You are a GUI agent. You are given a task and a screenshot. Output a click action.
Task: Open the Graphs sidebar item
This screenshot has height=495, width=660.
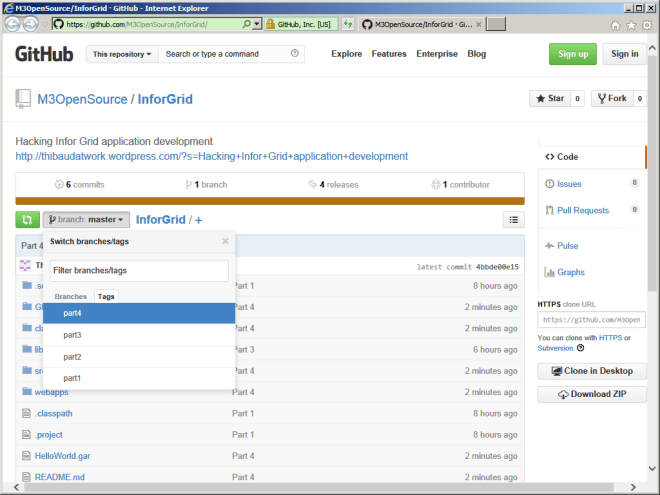[570, 272]
